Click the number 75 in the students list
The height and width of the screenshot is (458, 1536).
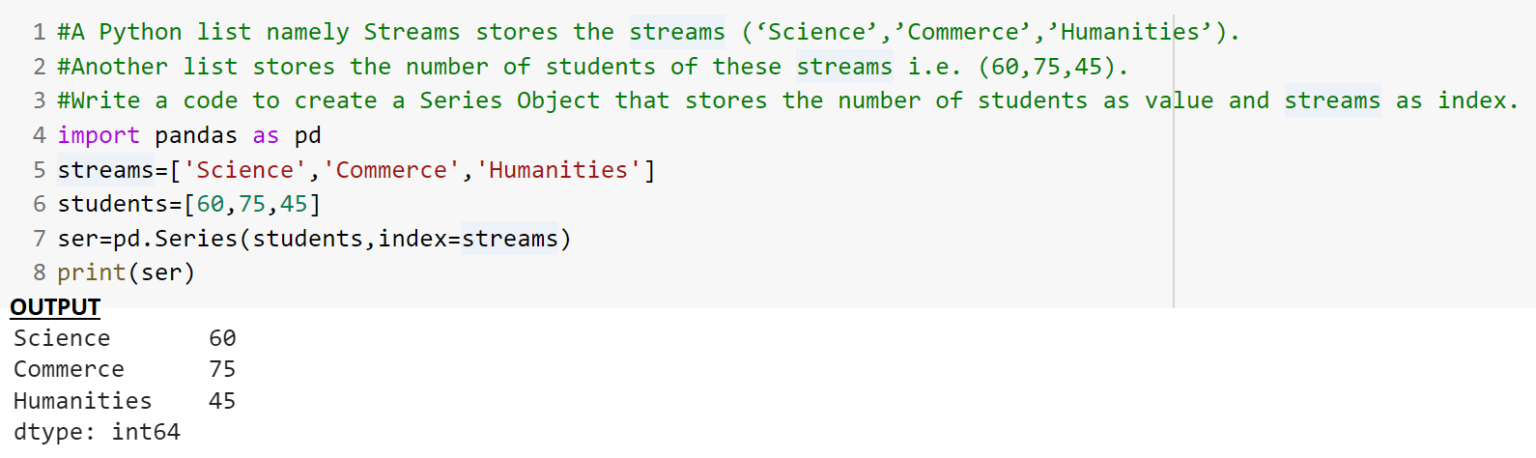click(x=253, y=204)
